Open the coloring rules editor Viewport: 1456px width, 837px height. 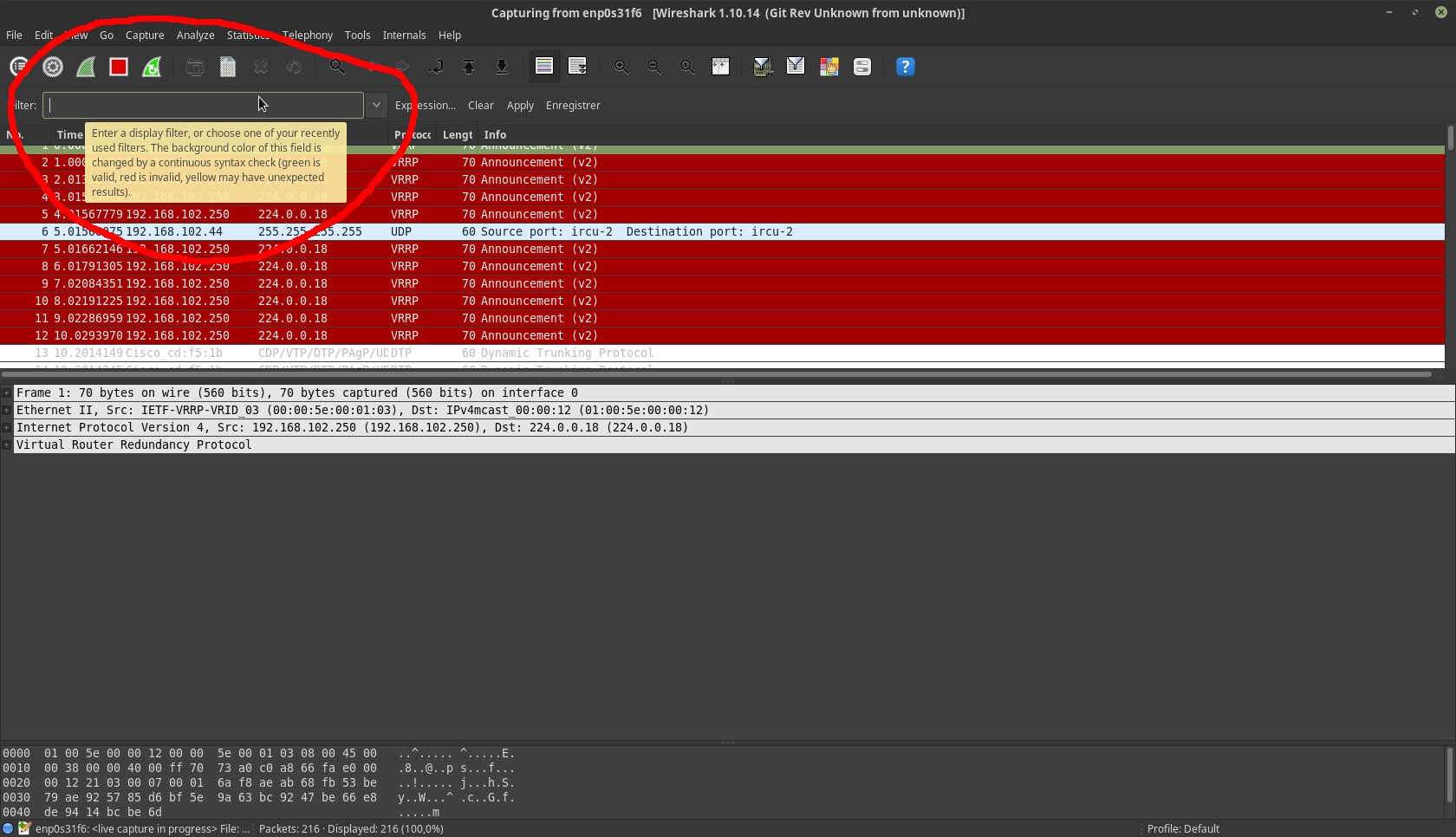pyautogui.click(x=829, y=67)
